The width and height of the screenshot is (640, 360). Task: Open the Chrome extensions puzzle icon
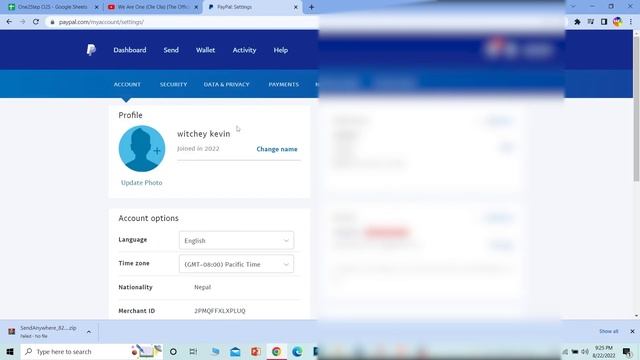(x=577, y=22)
